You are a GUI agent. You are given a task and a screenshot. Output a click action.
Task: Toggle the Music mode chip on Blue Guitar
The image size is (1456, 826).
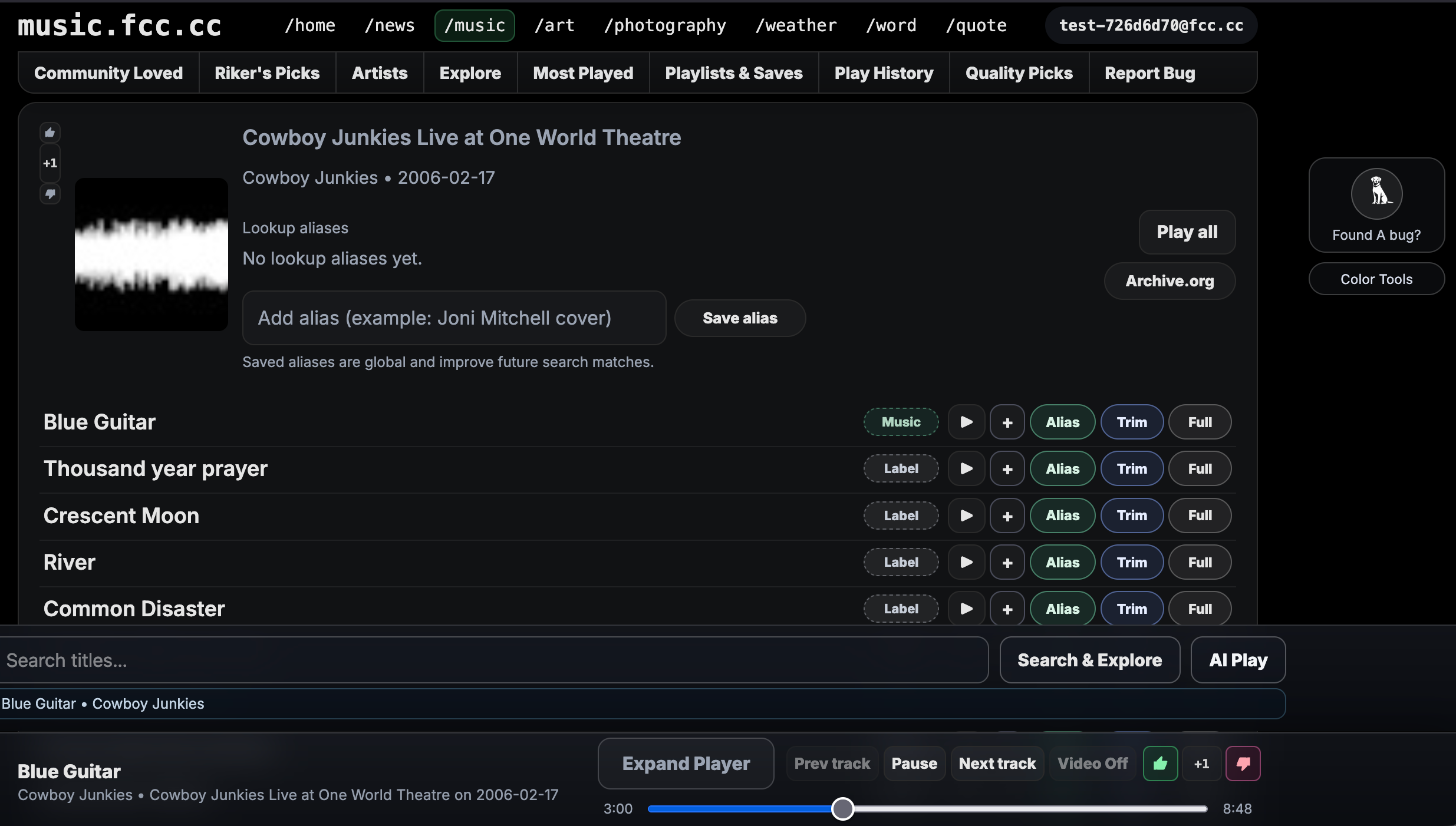(x=900, y=422)
